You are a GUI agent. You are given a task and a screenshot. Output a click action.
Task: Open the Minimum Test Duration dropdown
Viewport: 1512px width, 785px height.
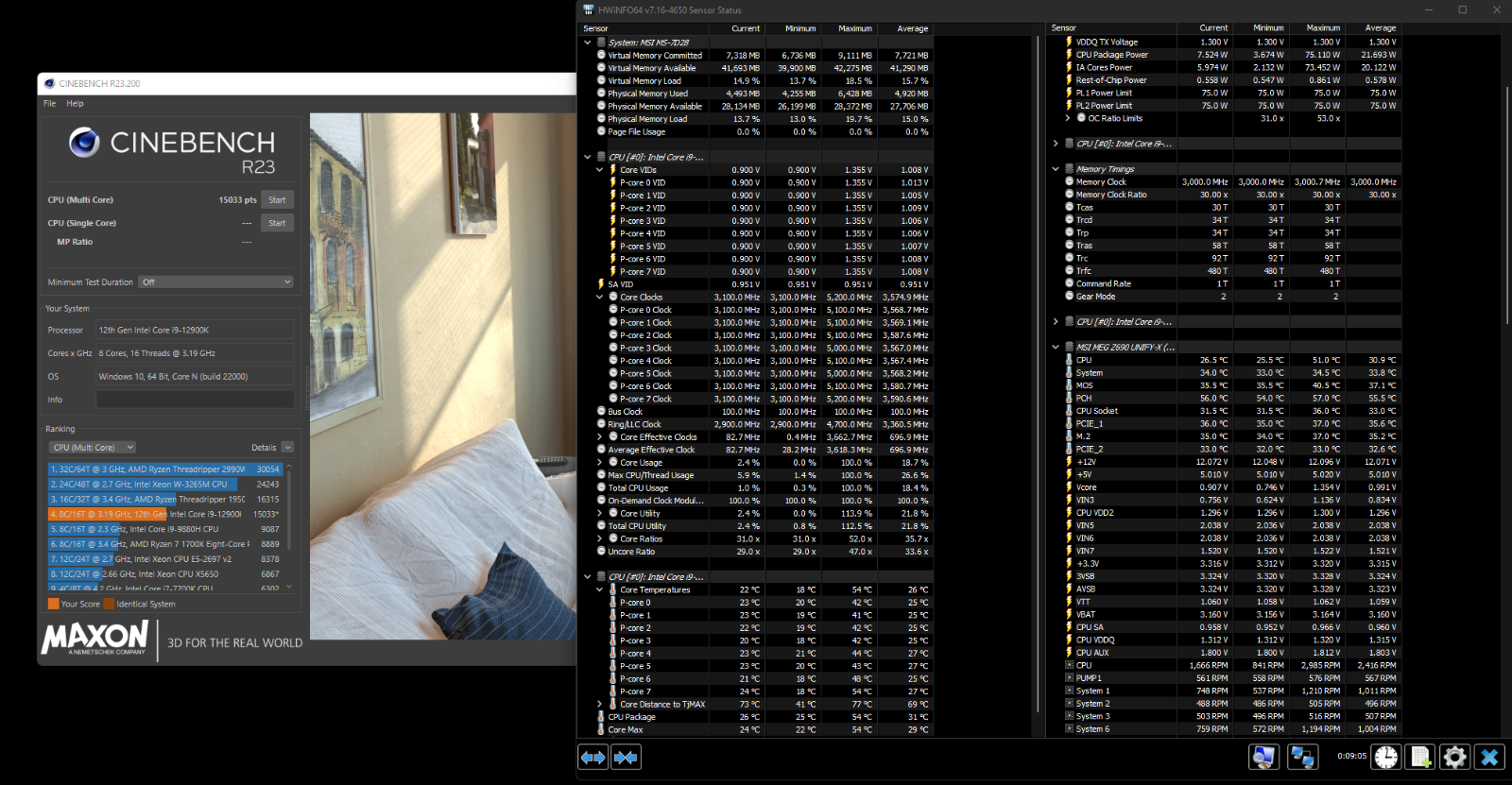(216, 282)
